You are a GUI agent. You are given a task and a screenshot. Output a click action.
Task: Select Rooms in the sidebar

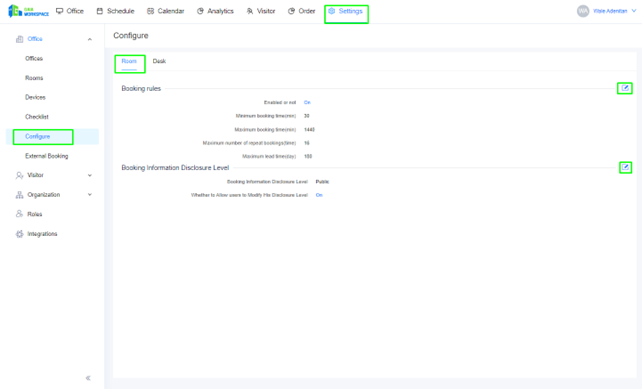(34, 78)
